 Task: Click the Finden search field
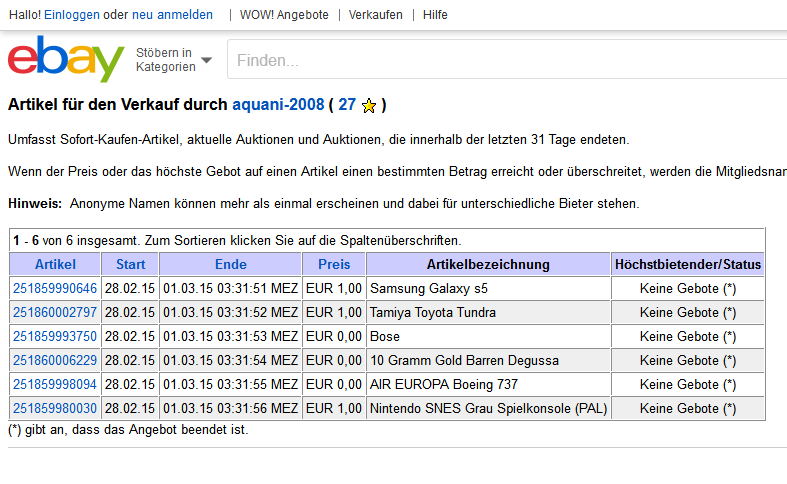point(507,60)
